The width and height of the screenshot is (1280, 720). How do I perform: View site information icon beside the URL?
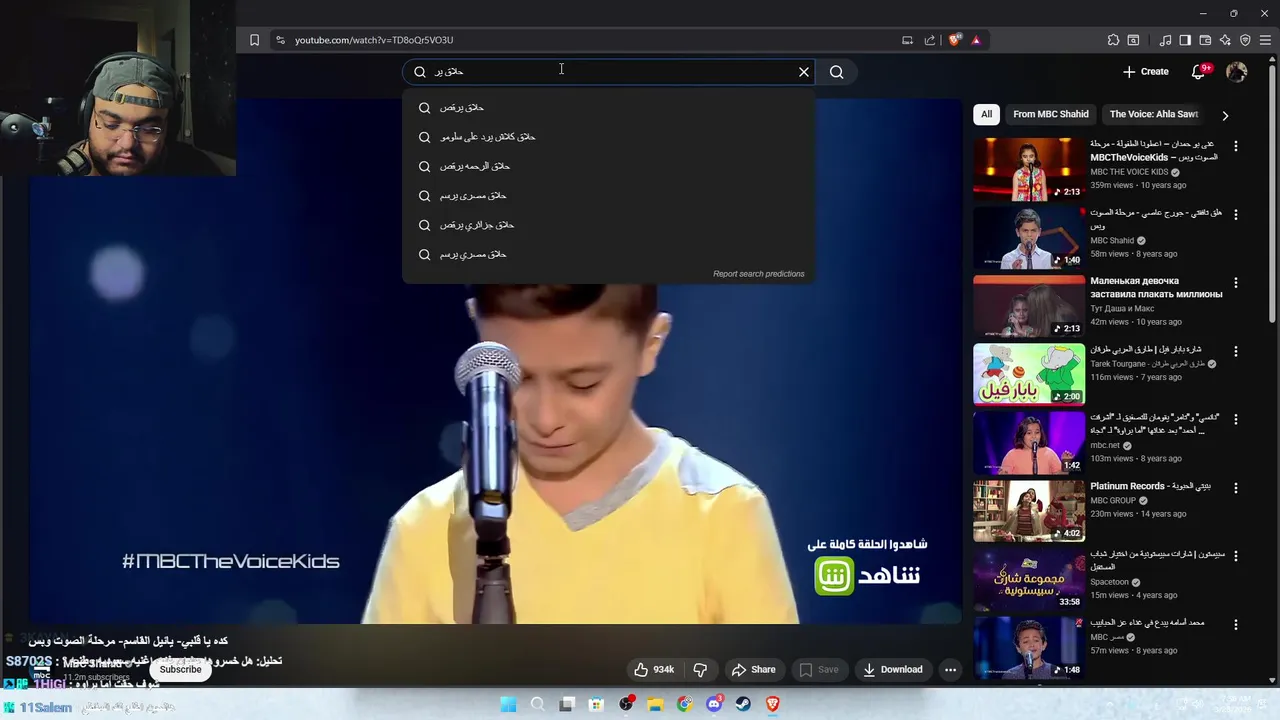[x=280, y=40]
